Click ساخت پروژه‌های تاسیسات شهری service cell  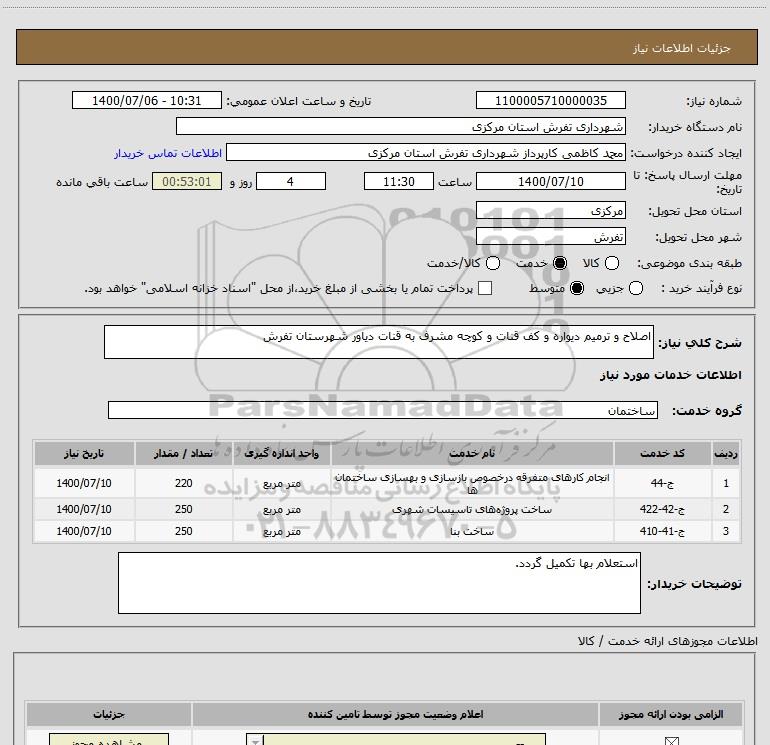tap(472, 509)
